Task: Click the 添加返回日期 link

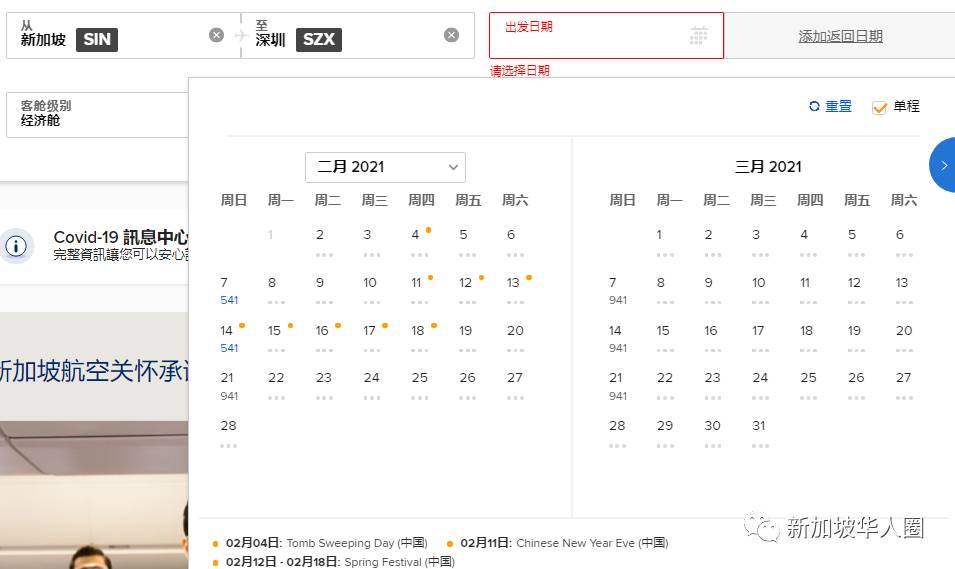Action: 840,37
